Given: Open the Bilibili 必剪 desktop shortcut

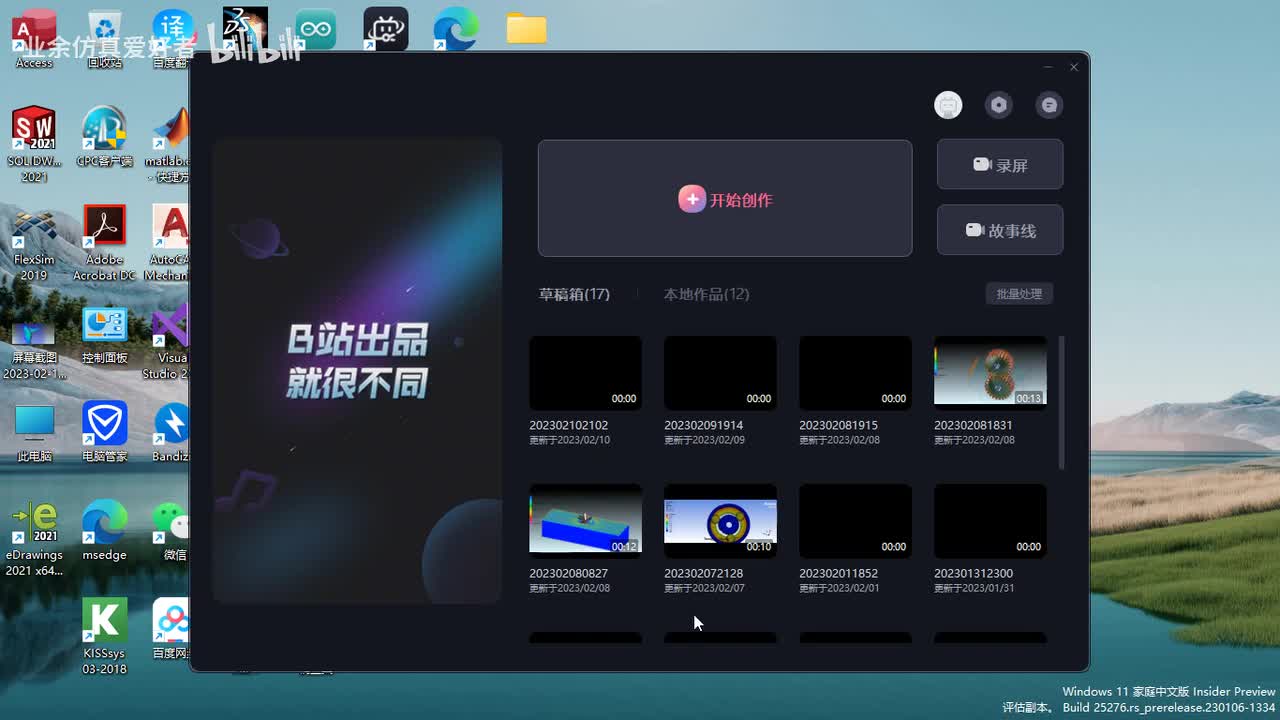Looking at the screenshot, I should (x=386, y=29).
